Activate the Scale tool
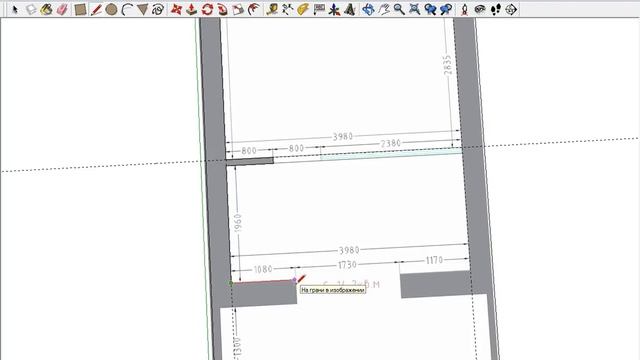 [238, 9]
